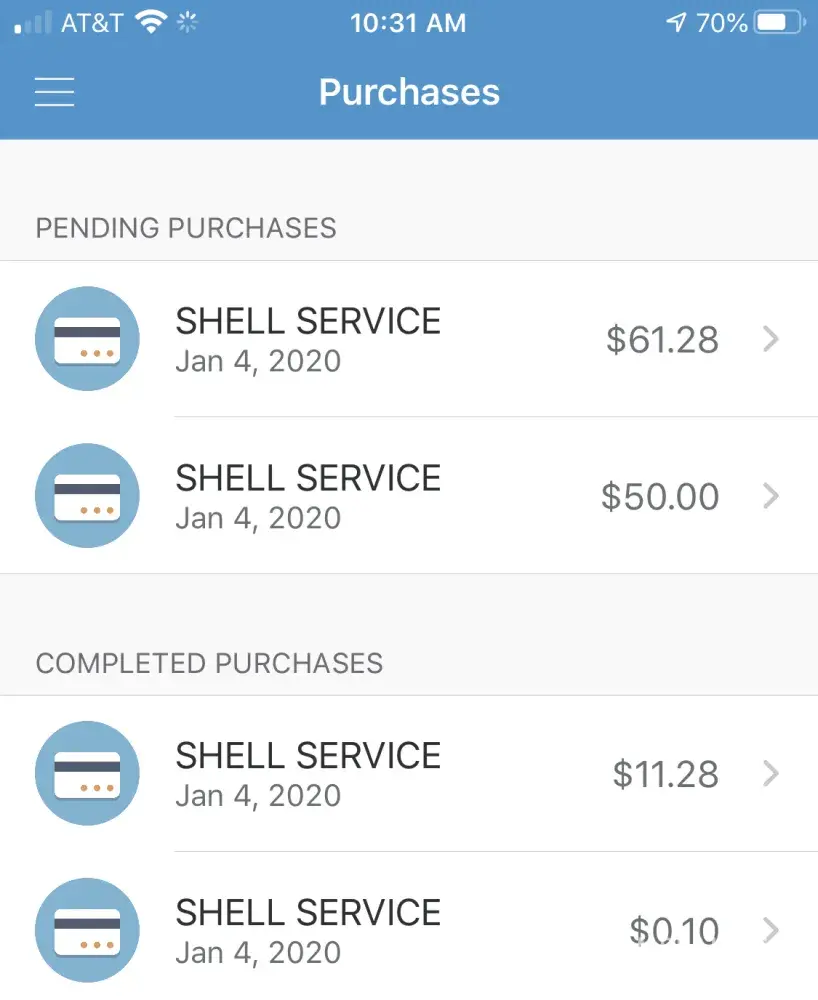Expand the $61.28 purchase chevron
The width and height of the screenshot is (818, 1000).
click(x=770, y=339)
